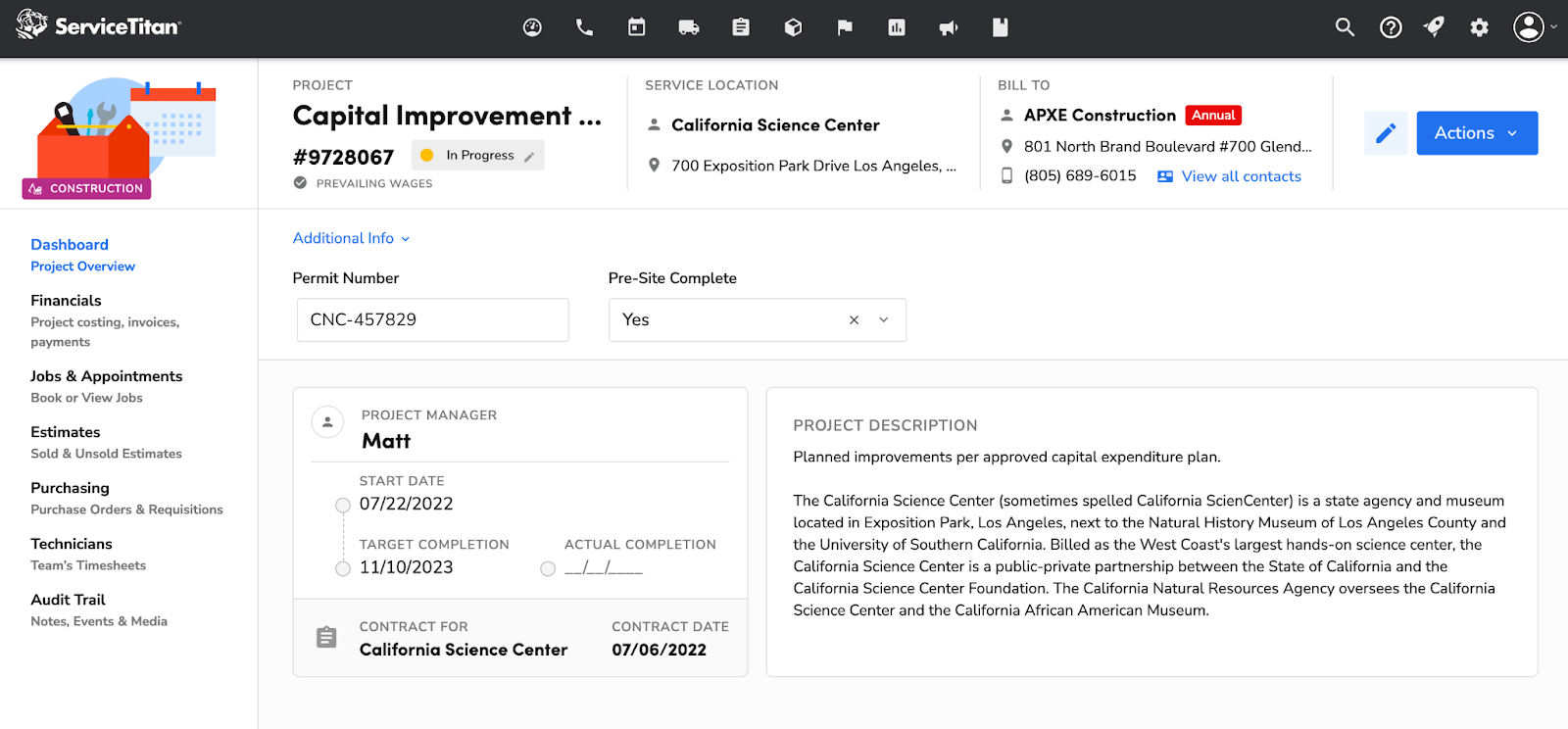
Task: Click the service location pin icon
Action: [x=654, y=166]
